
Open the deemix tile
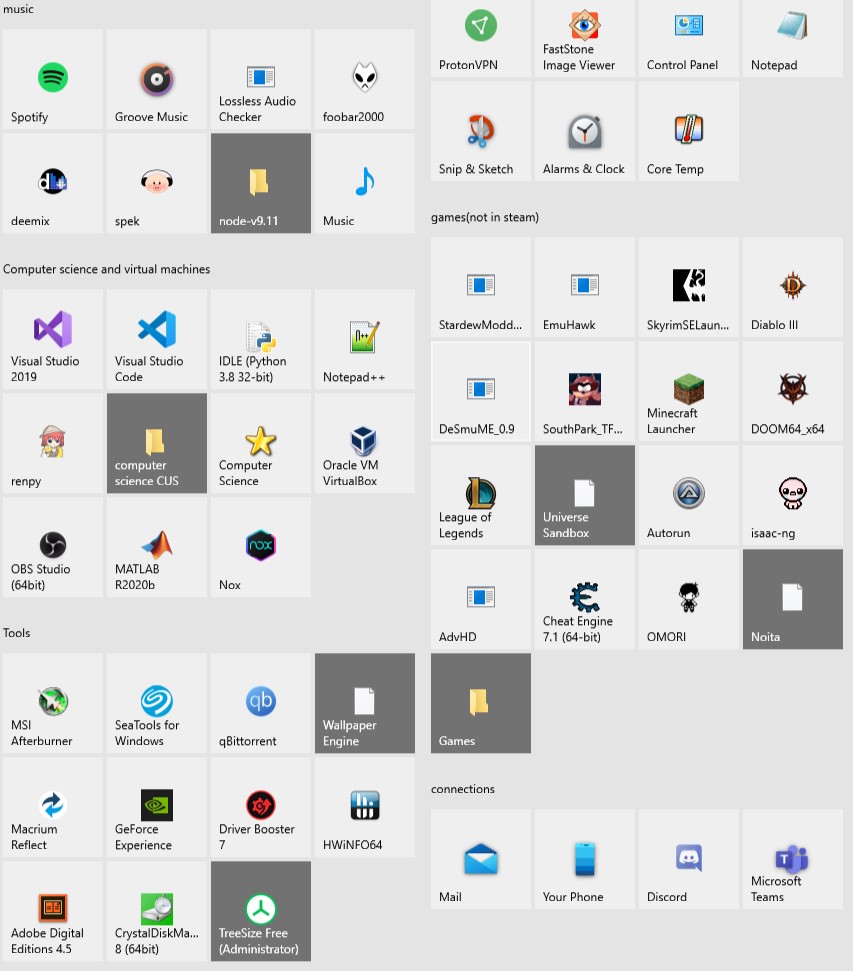53,183
